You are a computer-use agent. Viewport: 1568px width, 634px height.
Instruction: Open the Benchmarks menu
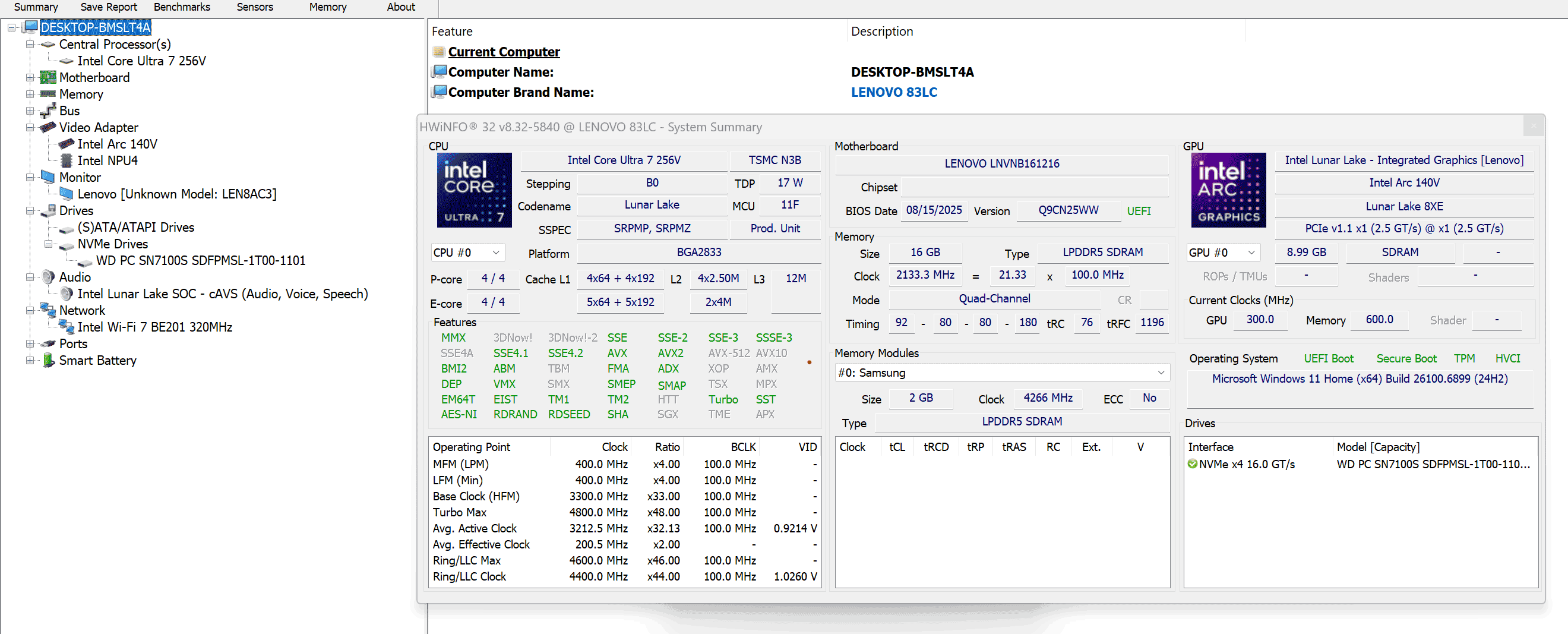click(181, 7)
